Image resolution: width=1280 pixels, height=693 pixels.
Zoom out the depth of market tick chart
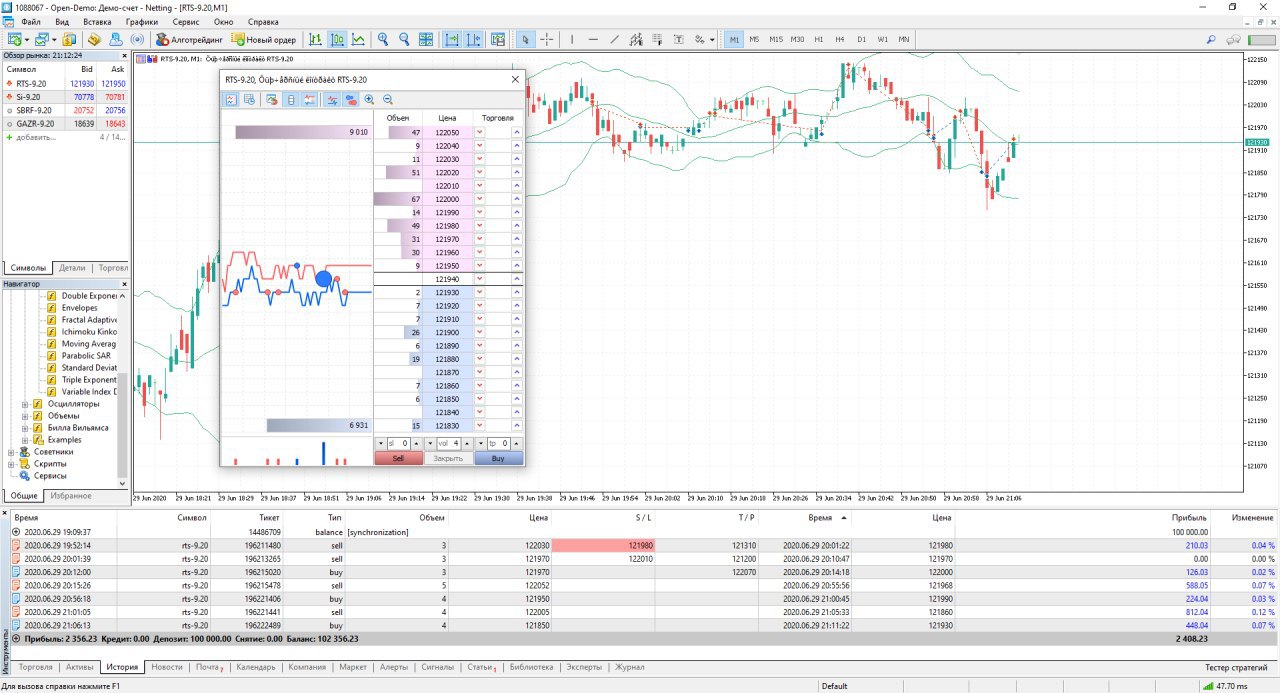click(x=388, y=100)
